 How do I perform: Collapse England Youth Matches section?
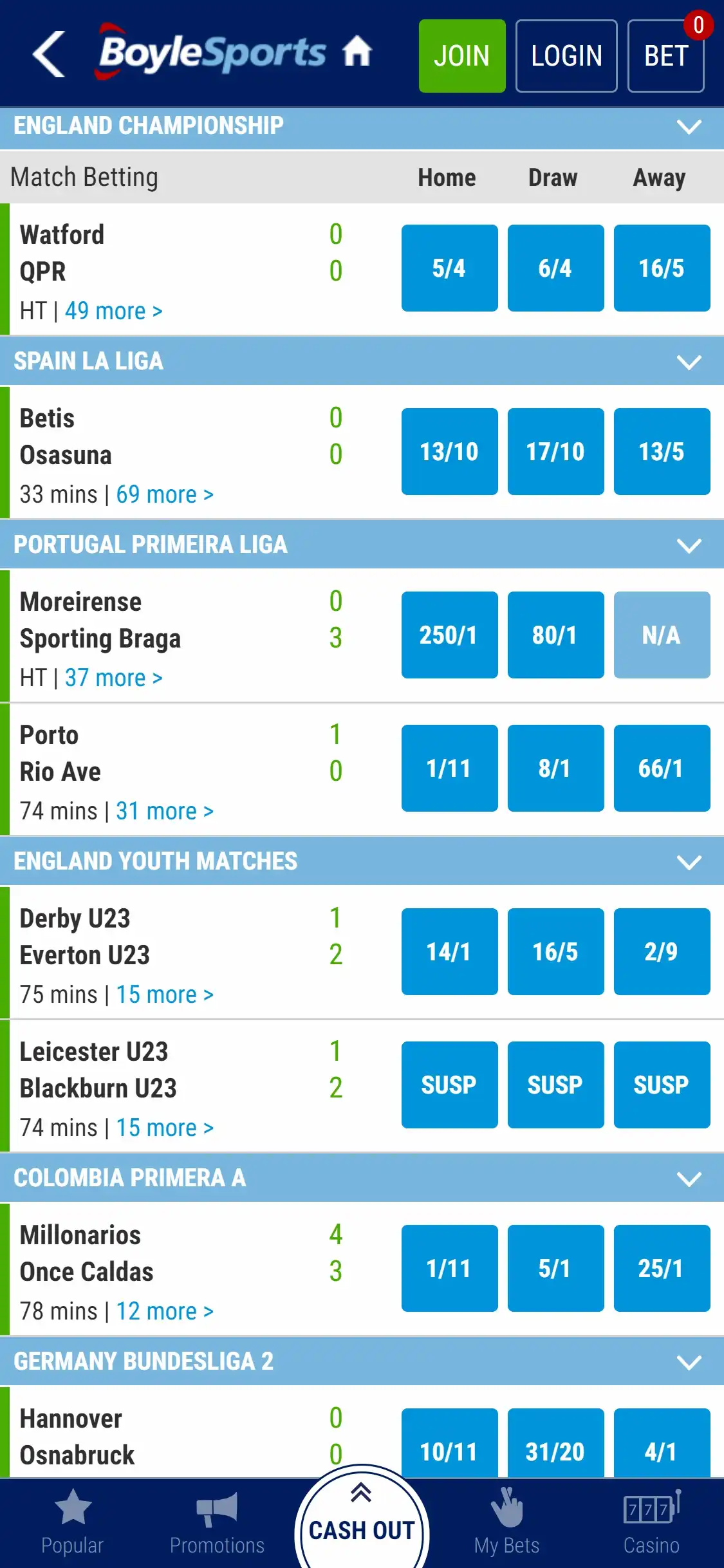coord(689,862)
